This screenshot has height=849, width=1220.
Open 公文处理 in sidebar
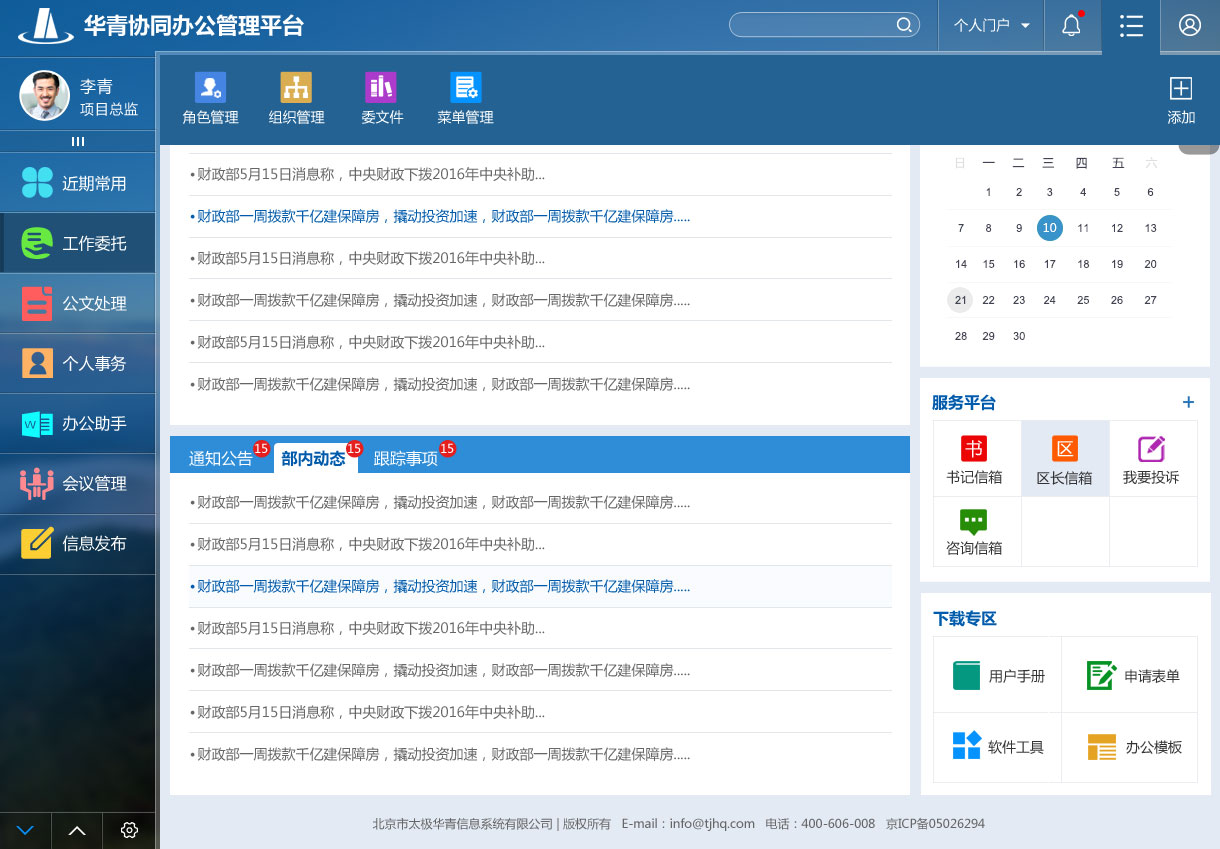pos(78,303)
